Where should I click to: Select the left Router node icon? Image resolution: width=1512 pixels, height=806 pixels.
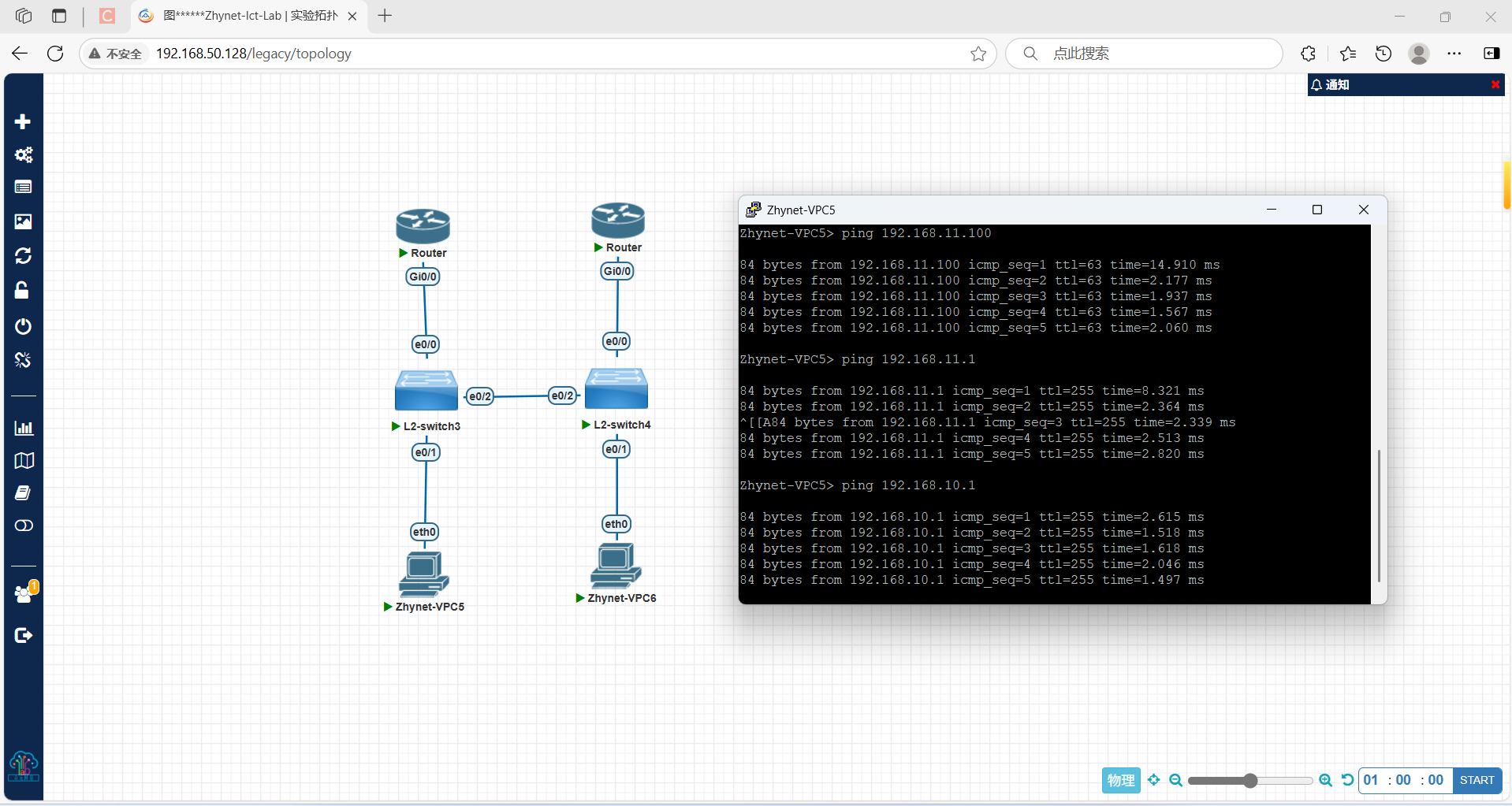(x=423, y=226)
